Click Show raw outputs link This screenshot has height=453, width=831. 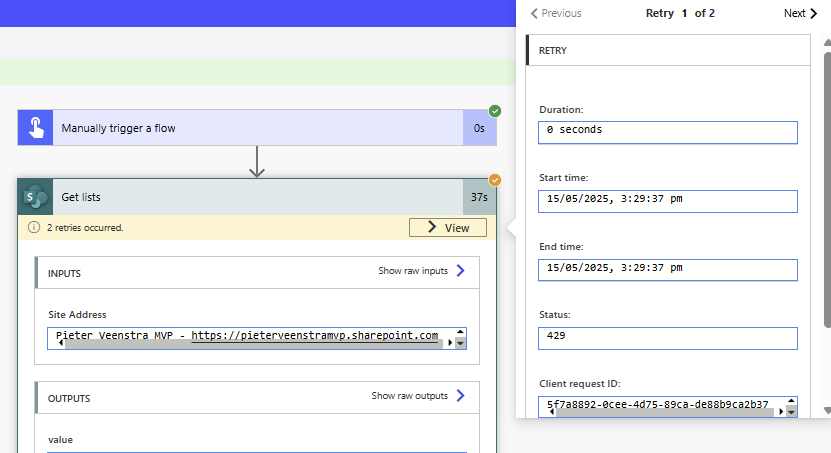click(418, 396)
